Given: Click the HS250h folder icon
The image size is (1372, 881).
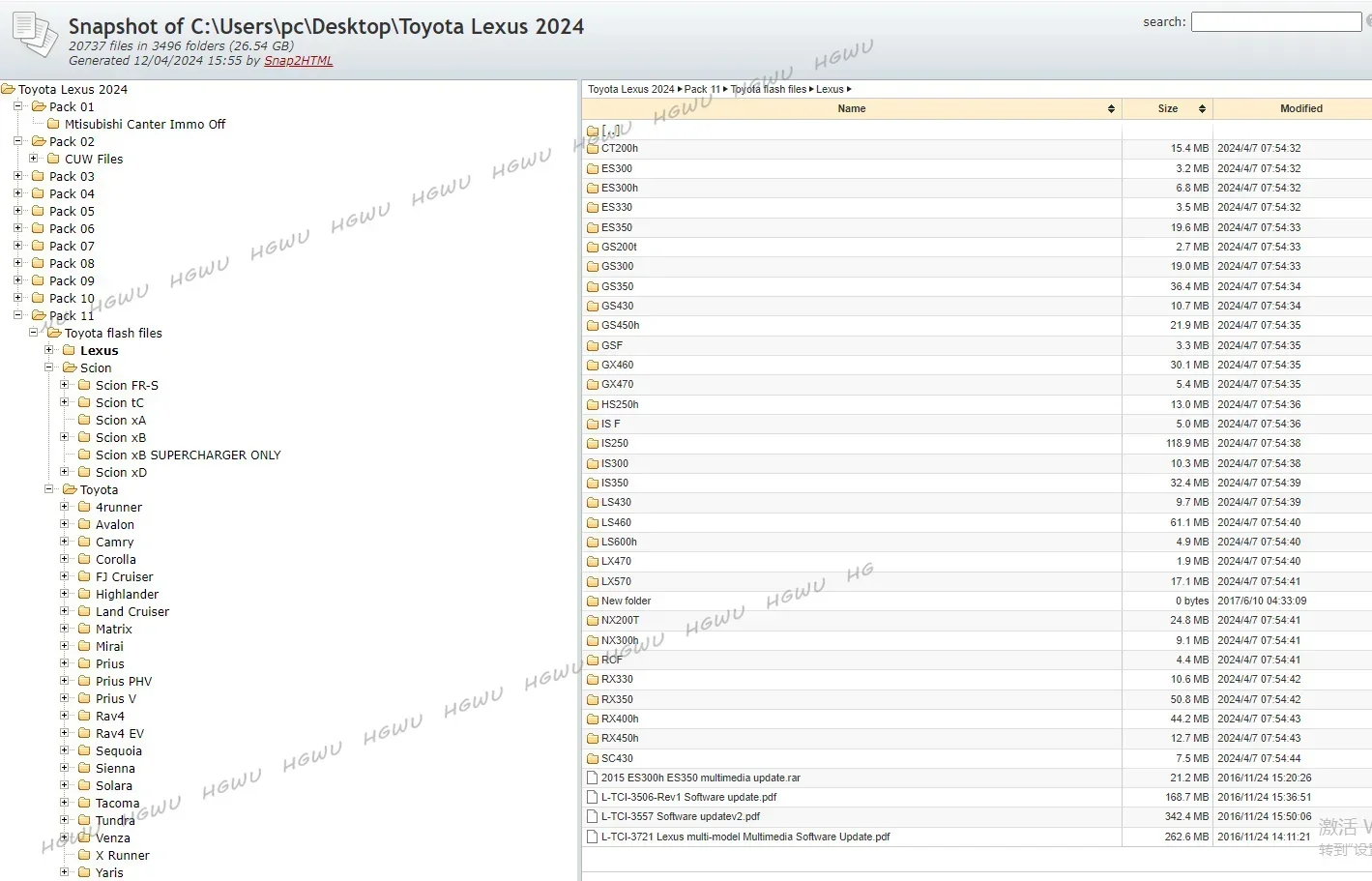Looking at the screenshot, I should [x=593, y=404].
